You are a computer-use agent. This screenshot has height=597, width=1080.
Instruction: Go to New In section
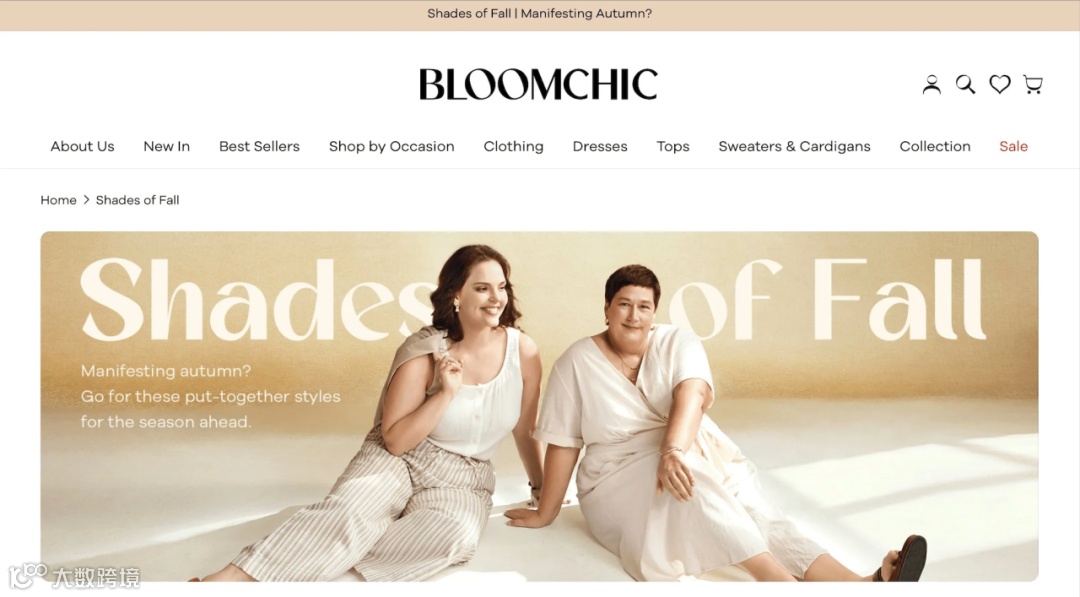(167, 146)
